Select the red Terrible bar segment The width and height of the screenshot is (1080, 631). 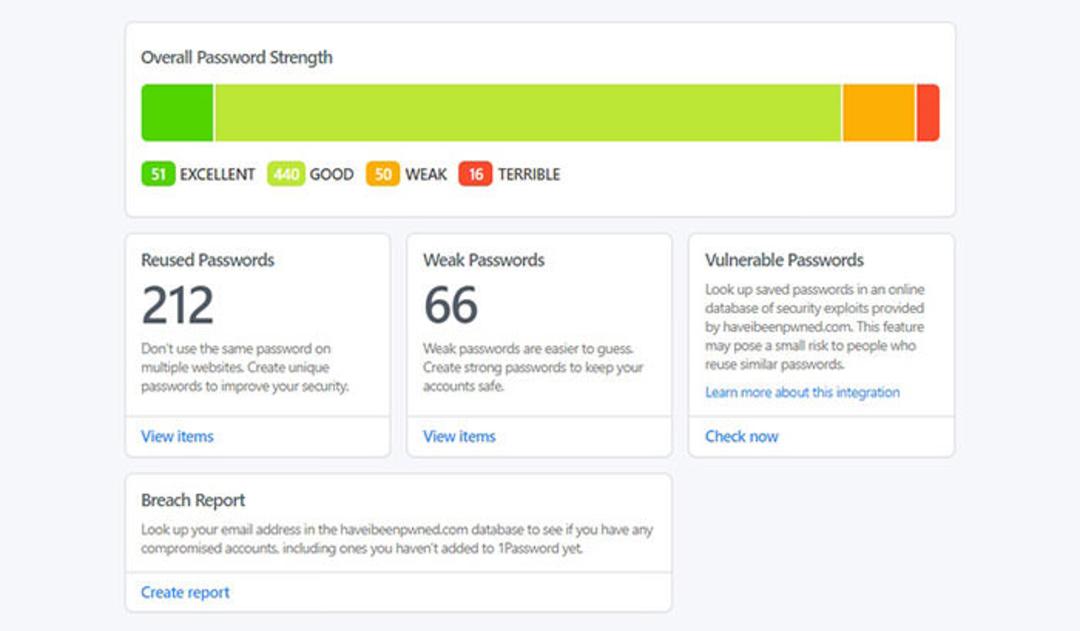pyautogui.click(x=928, y=113)
